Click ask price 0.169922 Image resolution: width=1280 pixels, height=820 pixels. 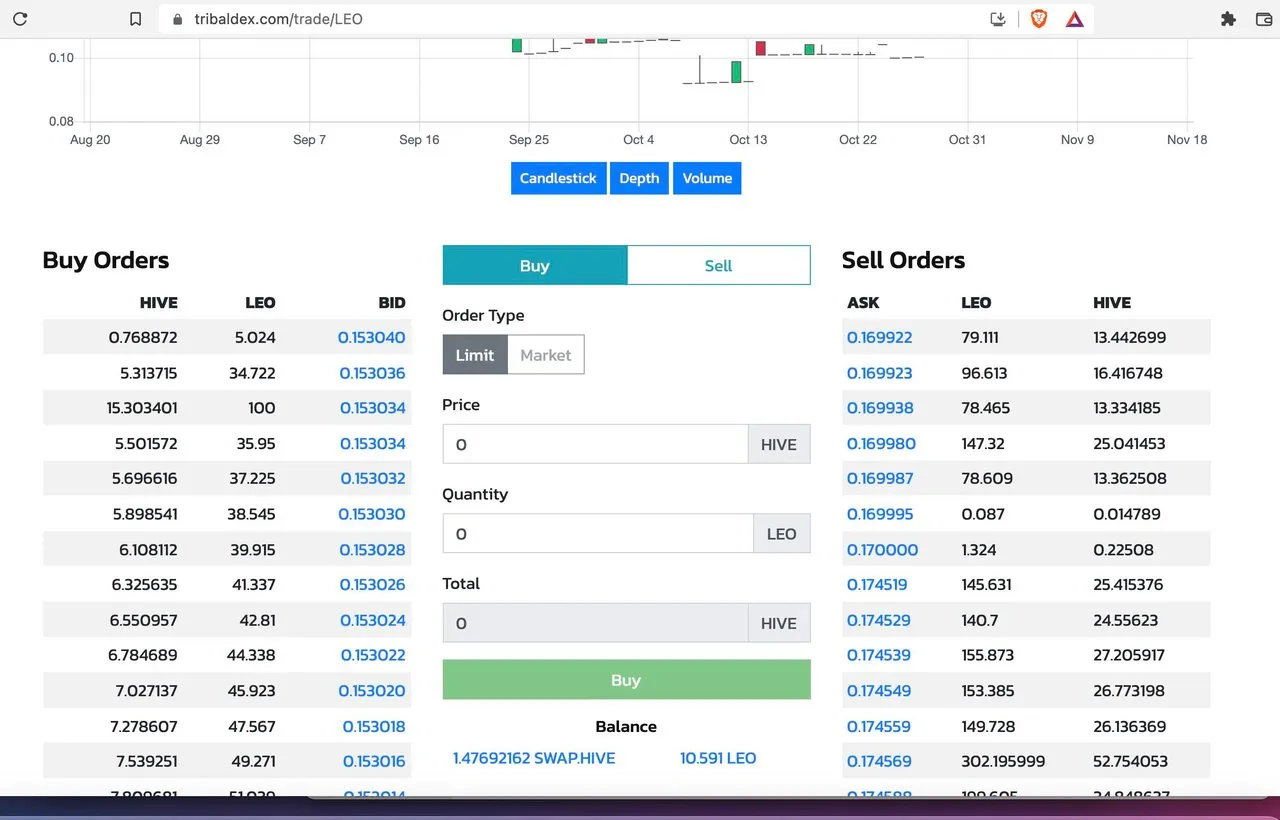coord(880,337)
